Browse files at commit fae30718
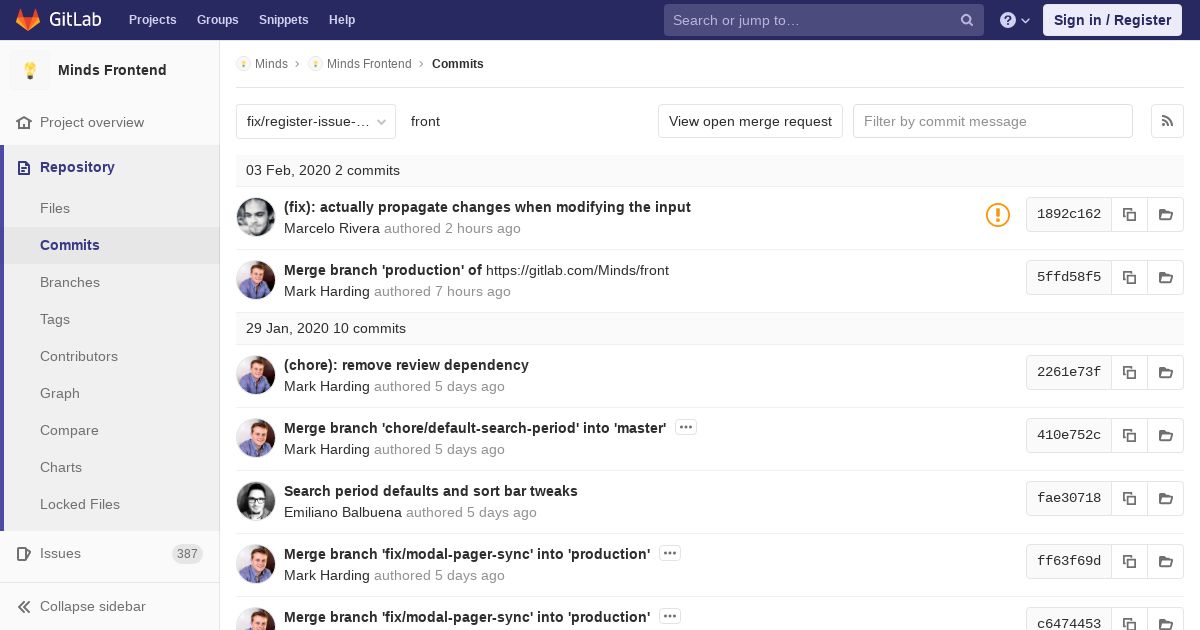Viewport: 1200px width, 630px height. coord(1165,498)
